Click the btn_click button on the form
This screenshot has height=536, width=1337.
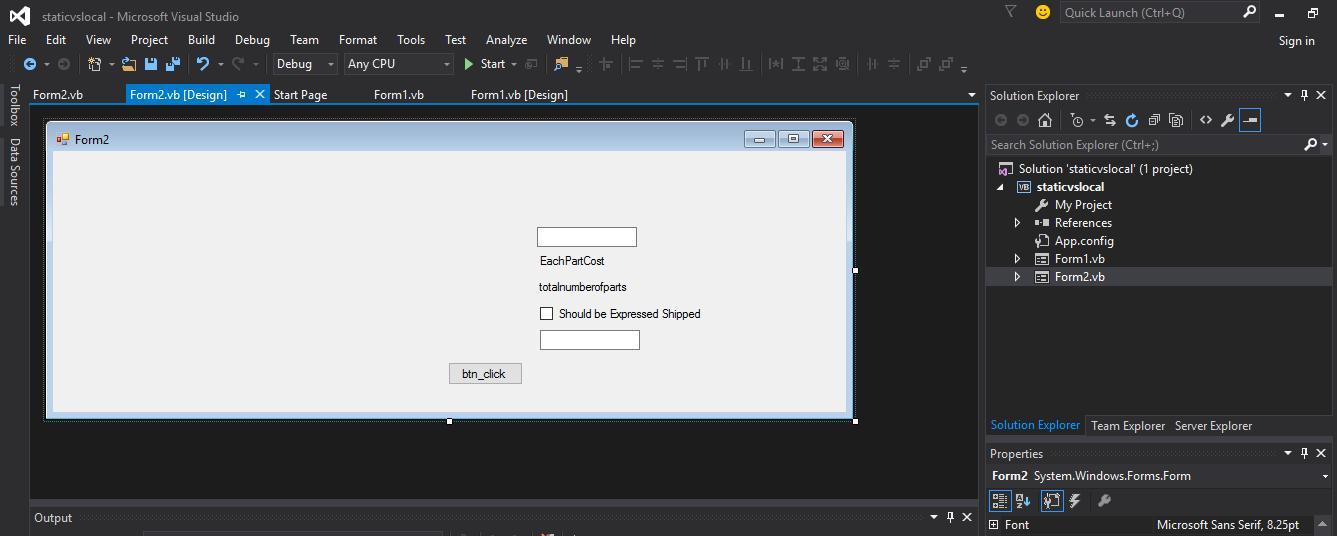click(x=485, y=374)
